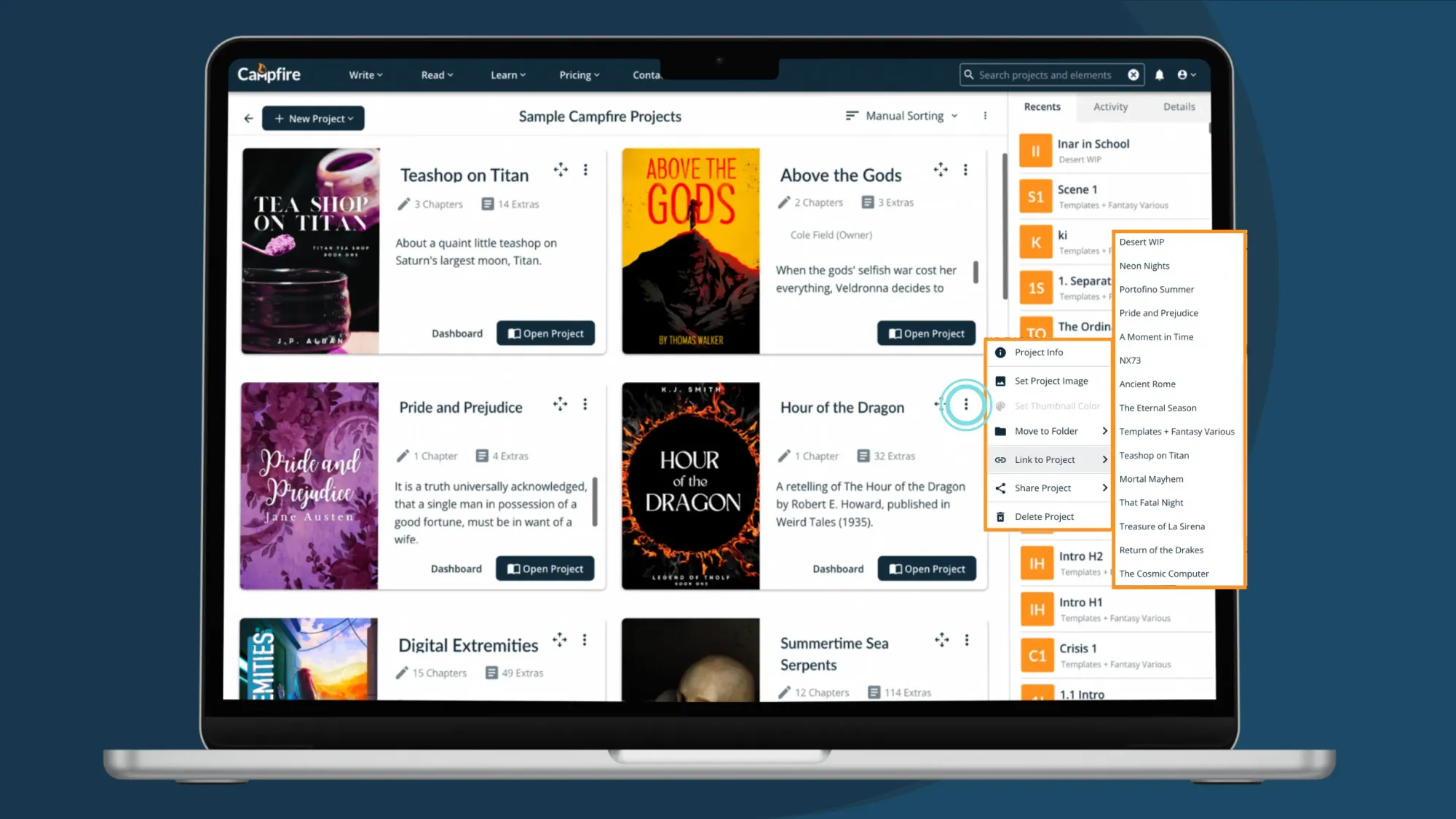Click the move handle icon on Above the Gods
Screen dimensions: 1456x819
[x=941, y=170]
